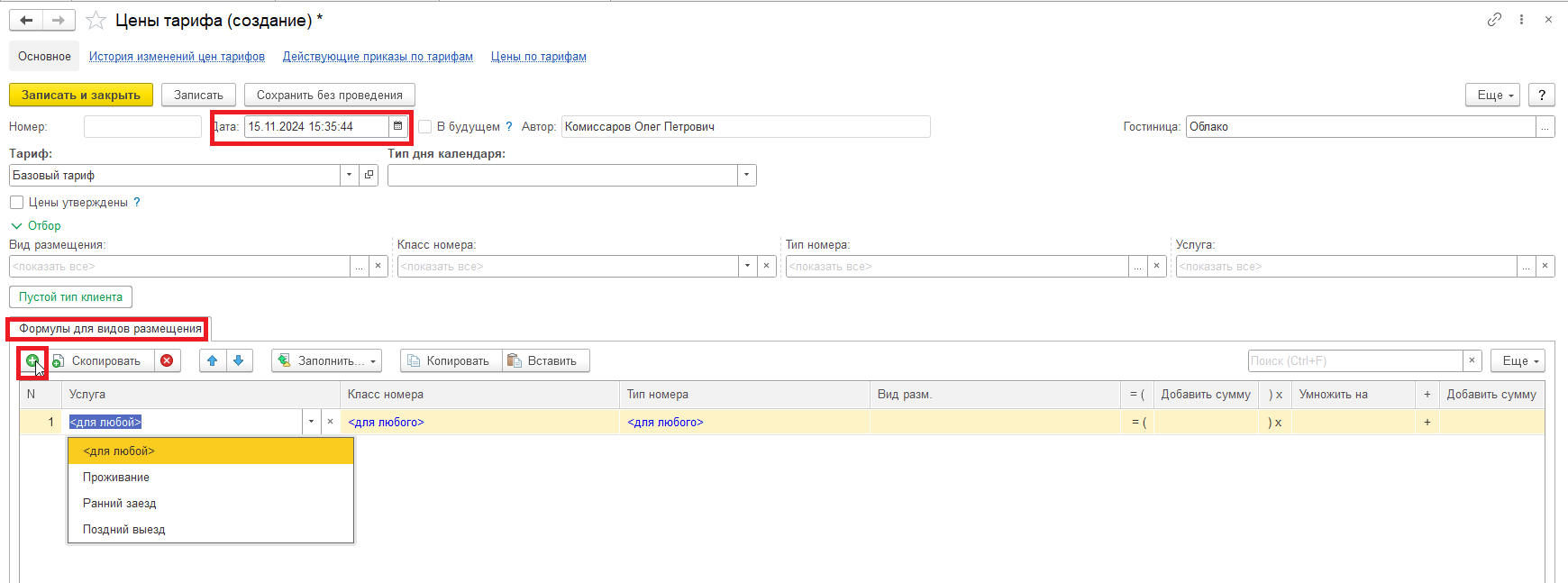Show hint for В будущем option
The image size is (1568, 583).
click(509, 127)
